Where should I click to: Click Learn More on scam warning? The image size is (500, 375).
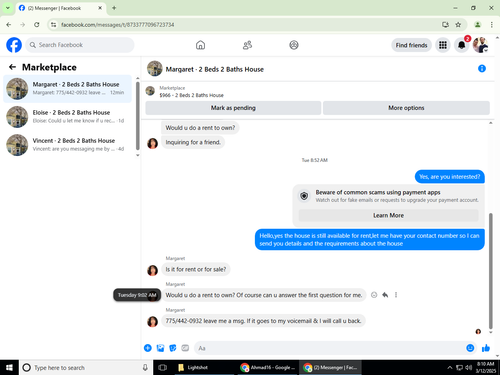click(388, 215)
